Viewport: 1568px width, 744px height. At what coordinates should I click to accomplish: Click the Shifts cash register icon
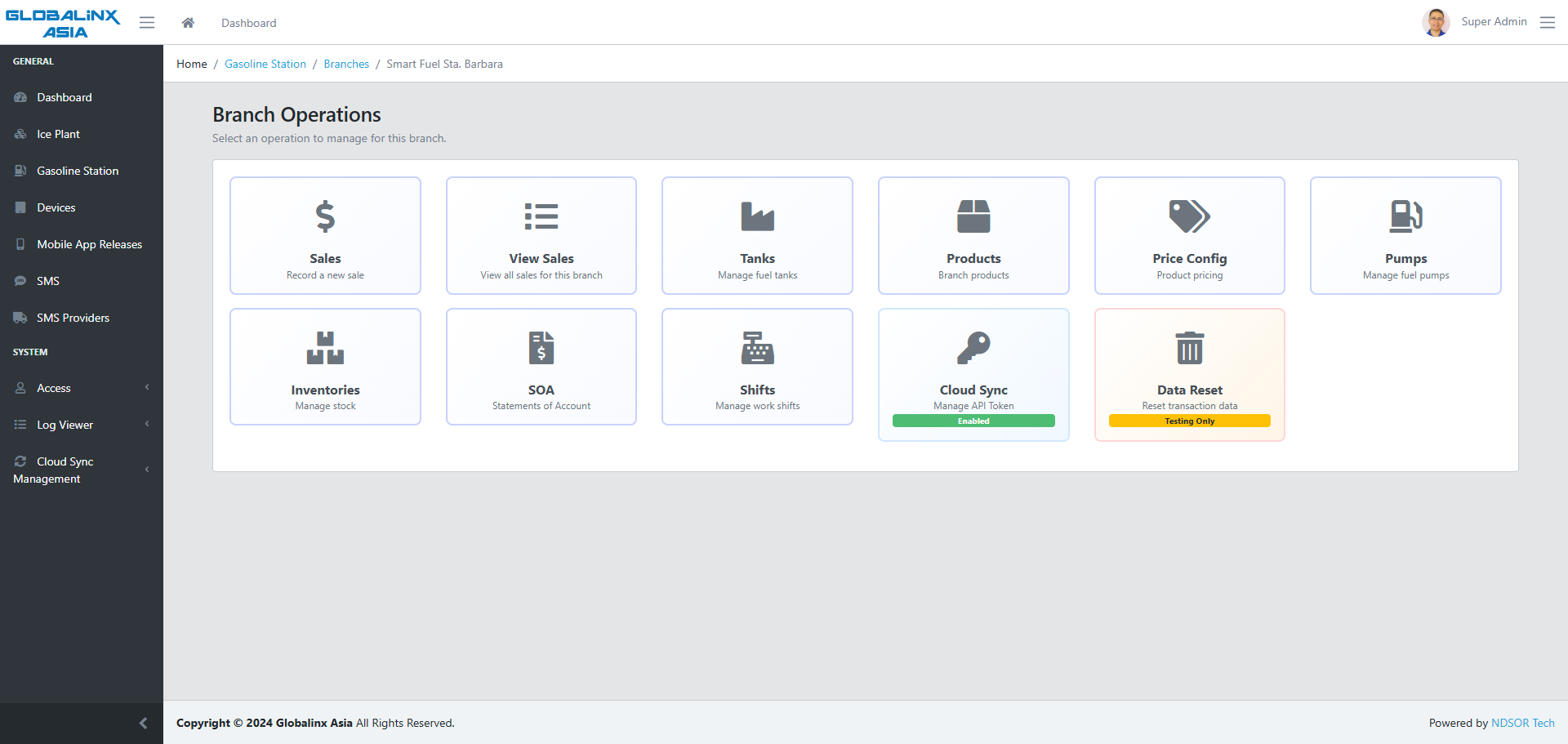point(757,348)
